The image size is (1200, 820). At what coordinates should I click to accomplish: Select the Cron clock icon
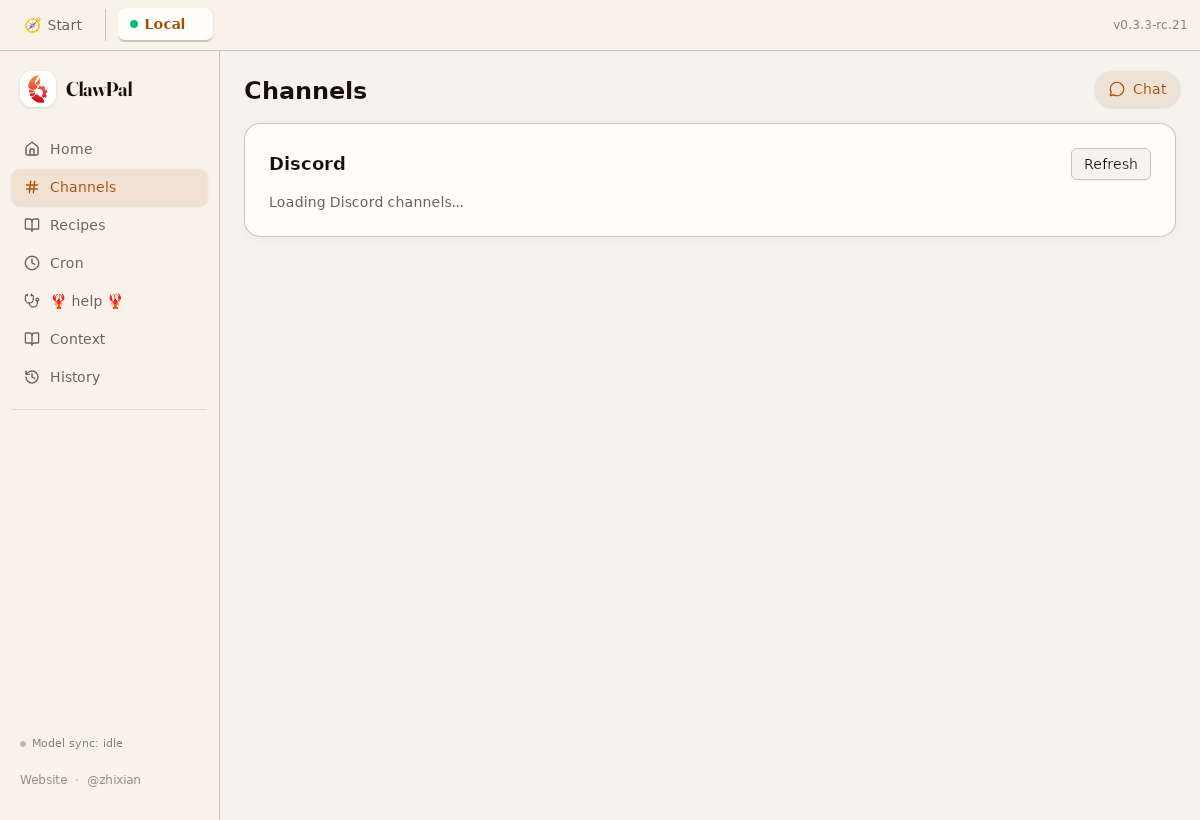pos(32,263)
